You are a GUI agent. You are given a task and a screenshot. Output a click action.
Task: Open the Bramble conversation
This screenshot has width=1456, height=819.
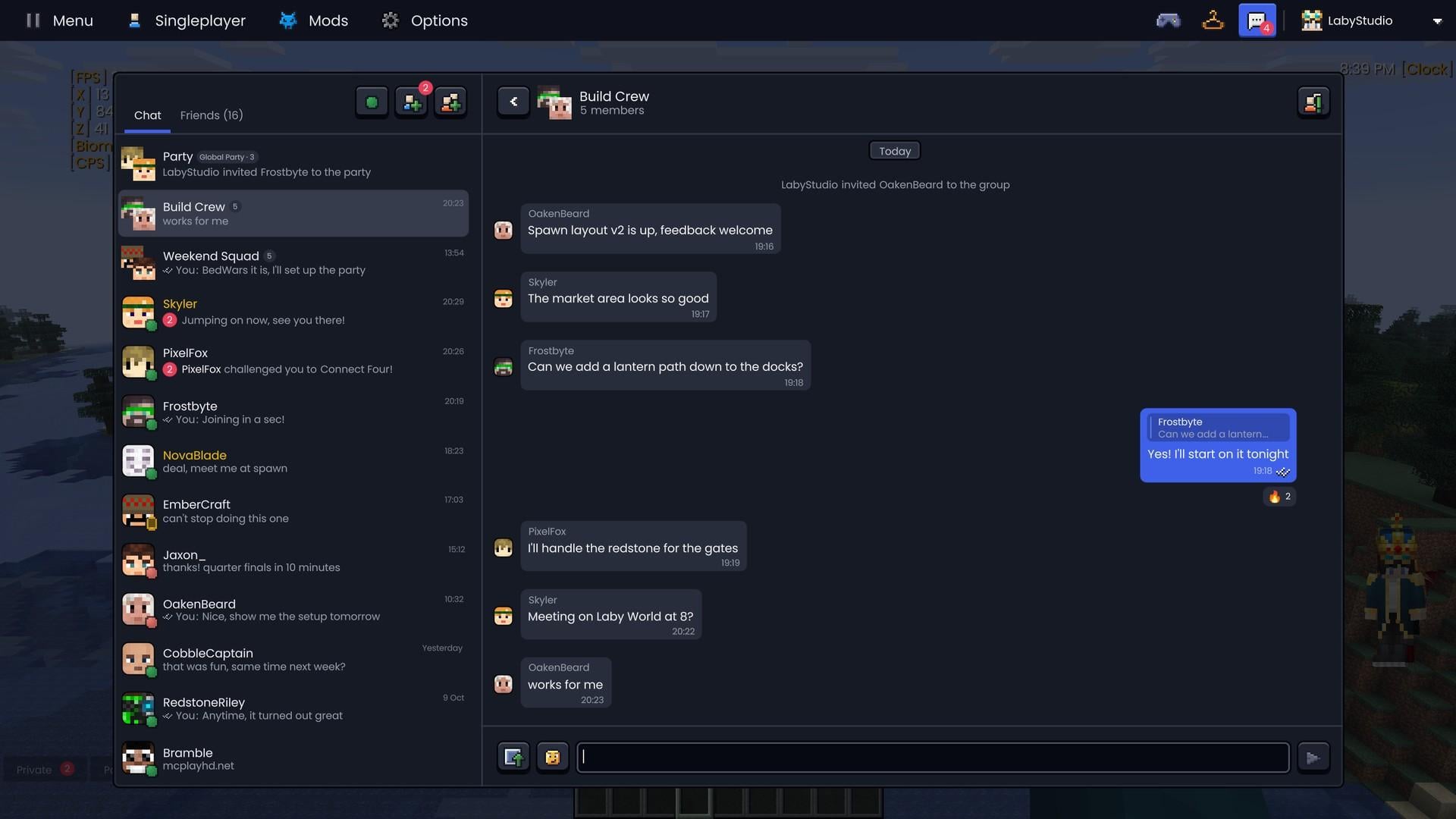coord(293,758)
